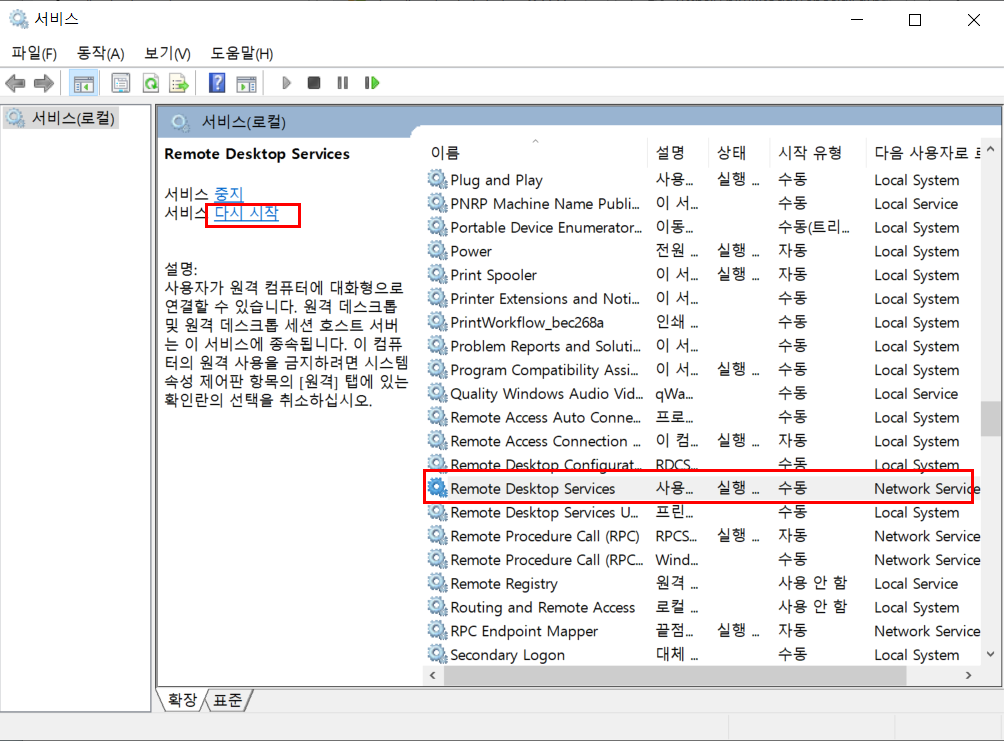The height and width of the screenshot is (741, 1004).
Task: Sort by the 이름 column header
Action: pyautogui.click(x=535, y=152)
